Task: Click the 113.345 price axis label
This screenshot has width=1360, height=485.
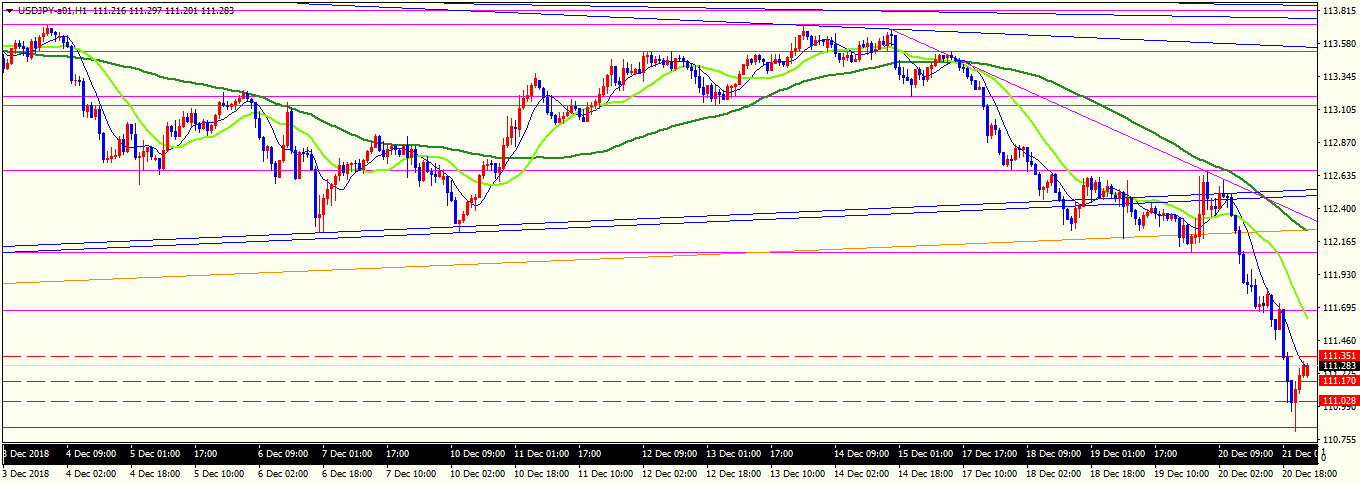Action: pos(1339,77)
